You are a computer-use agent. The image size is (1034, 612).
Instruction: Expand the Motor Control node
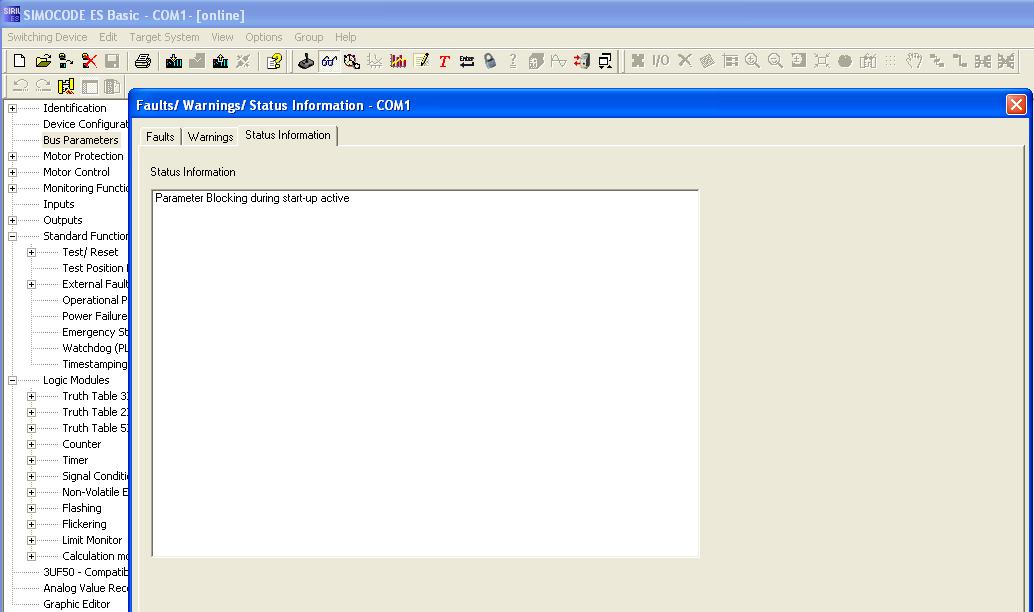click(x=13, y=172)
